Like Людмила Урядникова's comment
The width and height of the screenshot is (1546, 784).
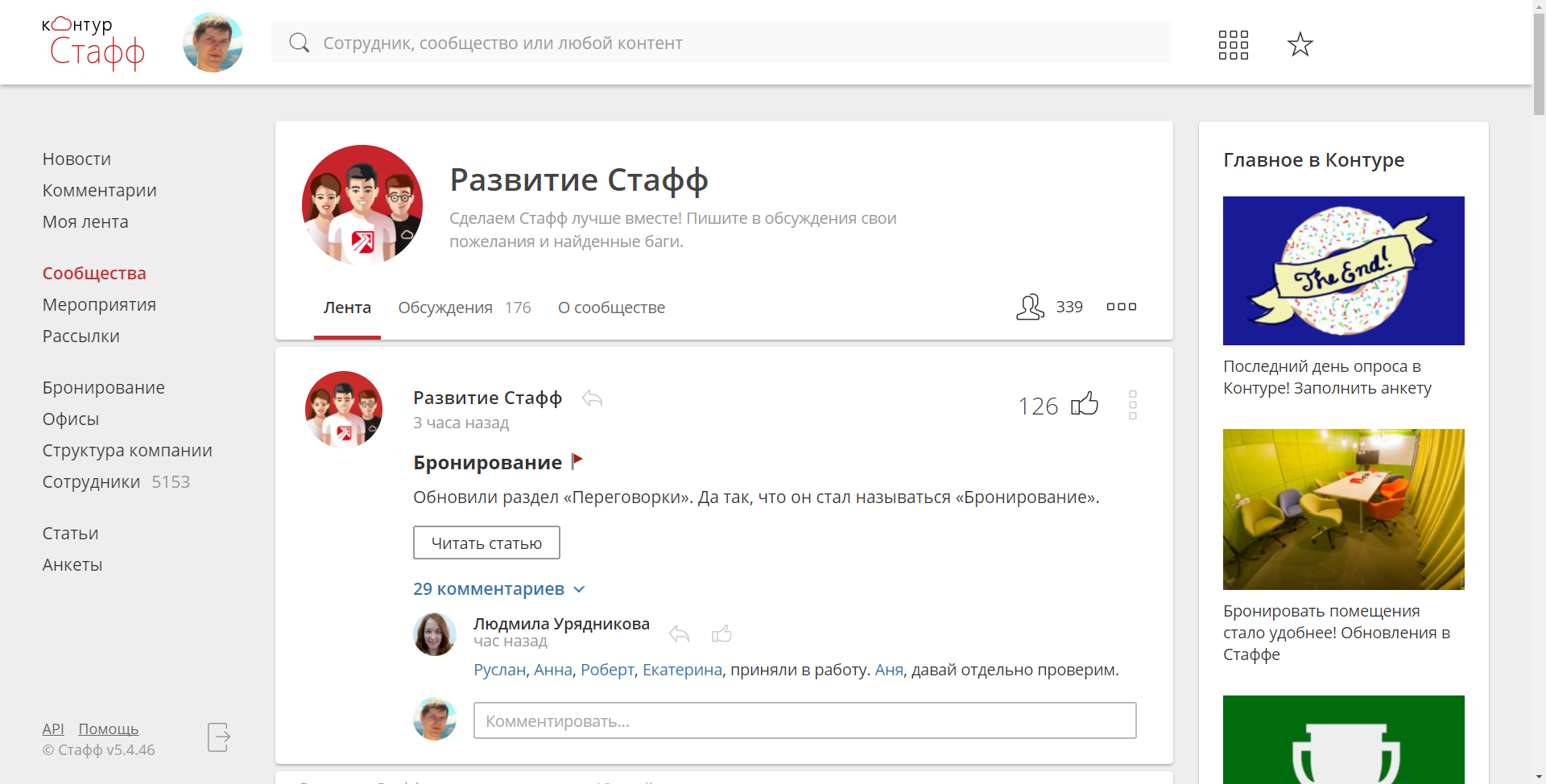pyautogui.click(x=721, y=633)
